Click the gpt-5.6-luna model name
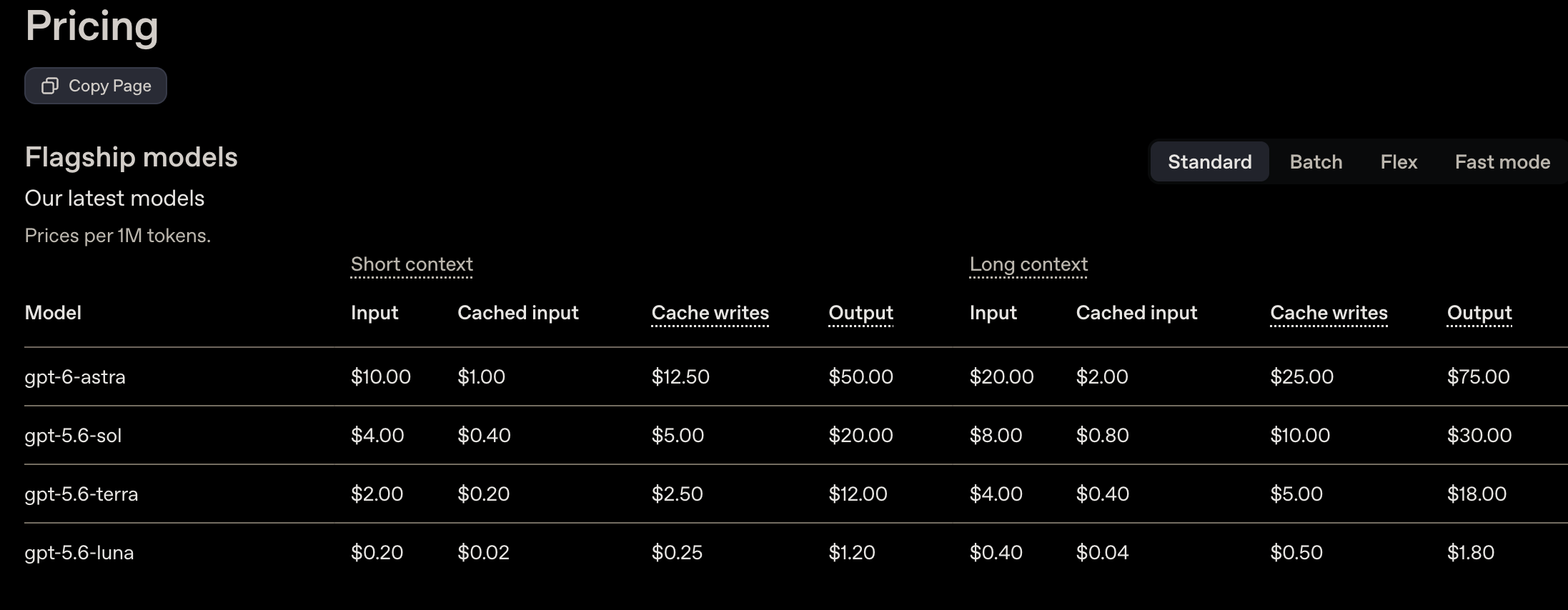1568x610 pixels. pos(79,553)
